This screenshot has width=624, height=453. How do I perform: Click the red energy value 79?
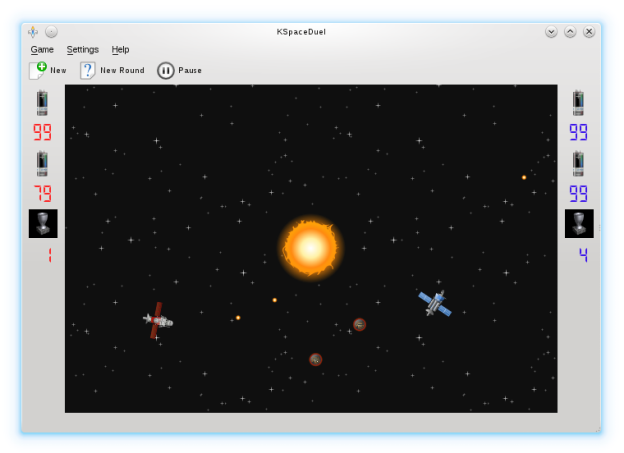[43, 194]
